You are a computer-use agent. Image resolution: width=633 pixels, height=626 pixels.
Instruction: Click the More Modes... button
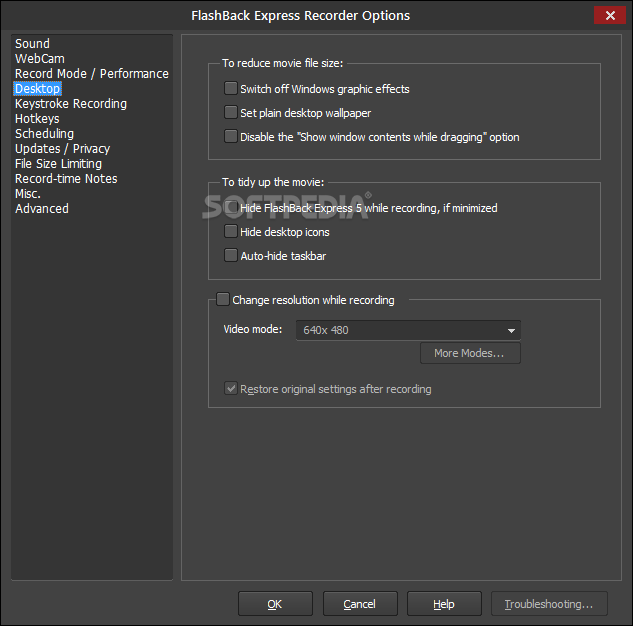coord(470,353)
